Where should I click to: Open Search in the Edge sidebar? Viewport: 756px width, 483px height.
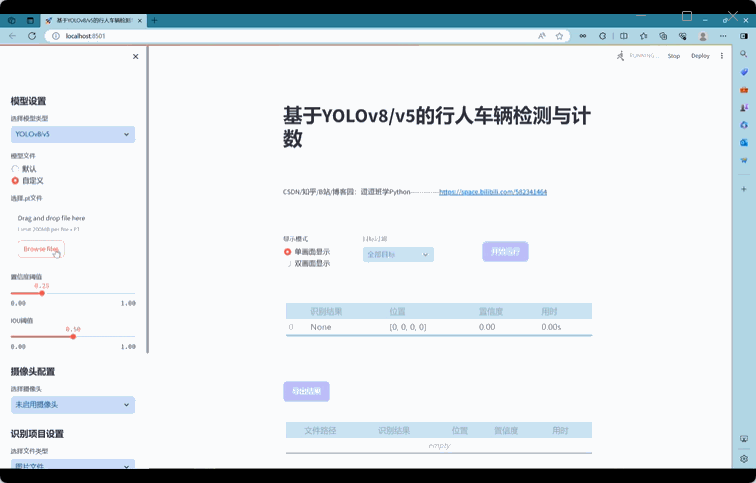[x=743, y=54]
